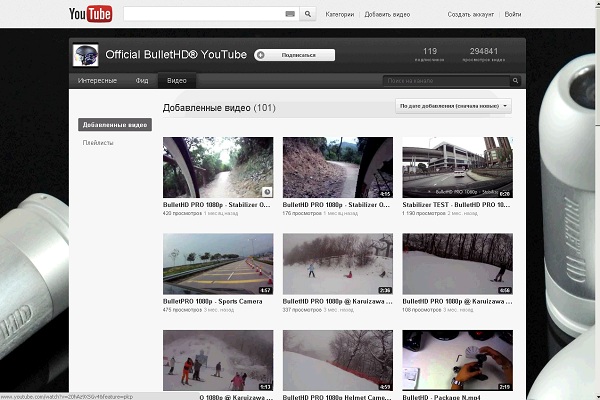Focus the channel search input field
This screenshot has width=600, height=400.
coord(447,81)
